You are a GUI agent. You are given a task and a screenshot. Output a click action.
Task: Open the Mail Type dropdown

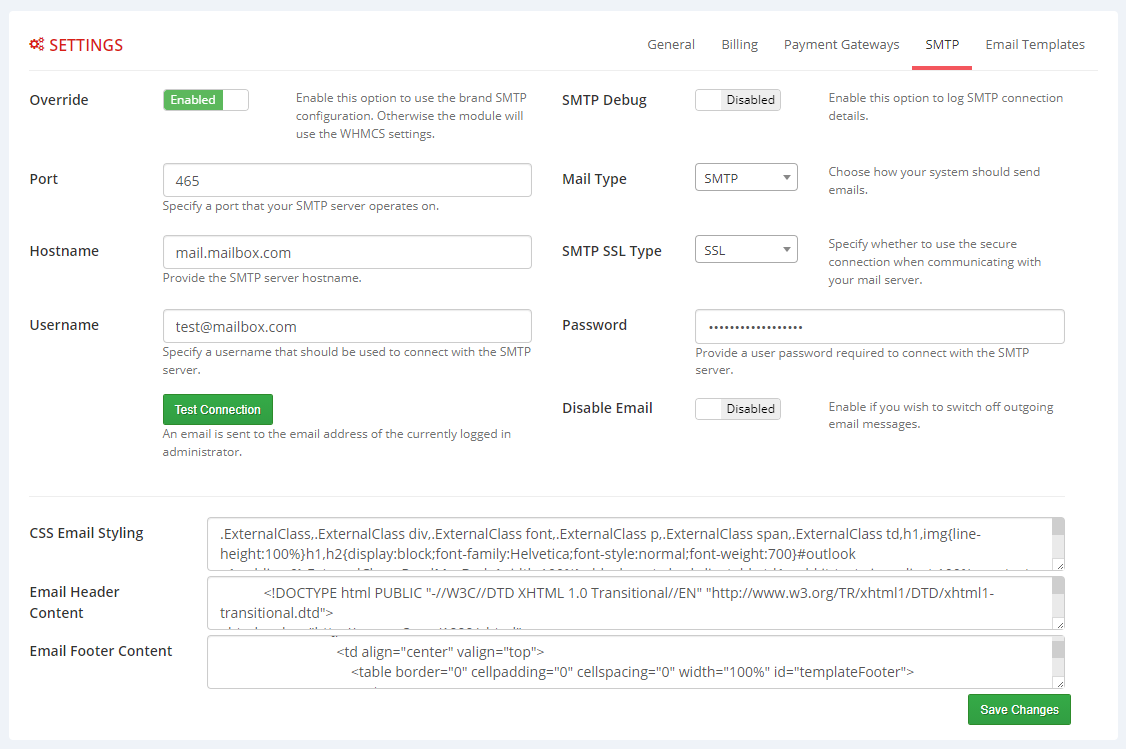pyautogui.click(x=746, y=176)
